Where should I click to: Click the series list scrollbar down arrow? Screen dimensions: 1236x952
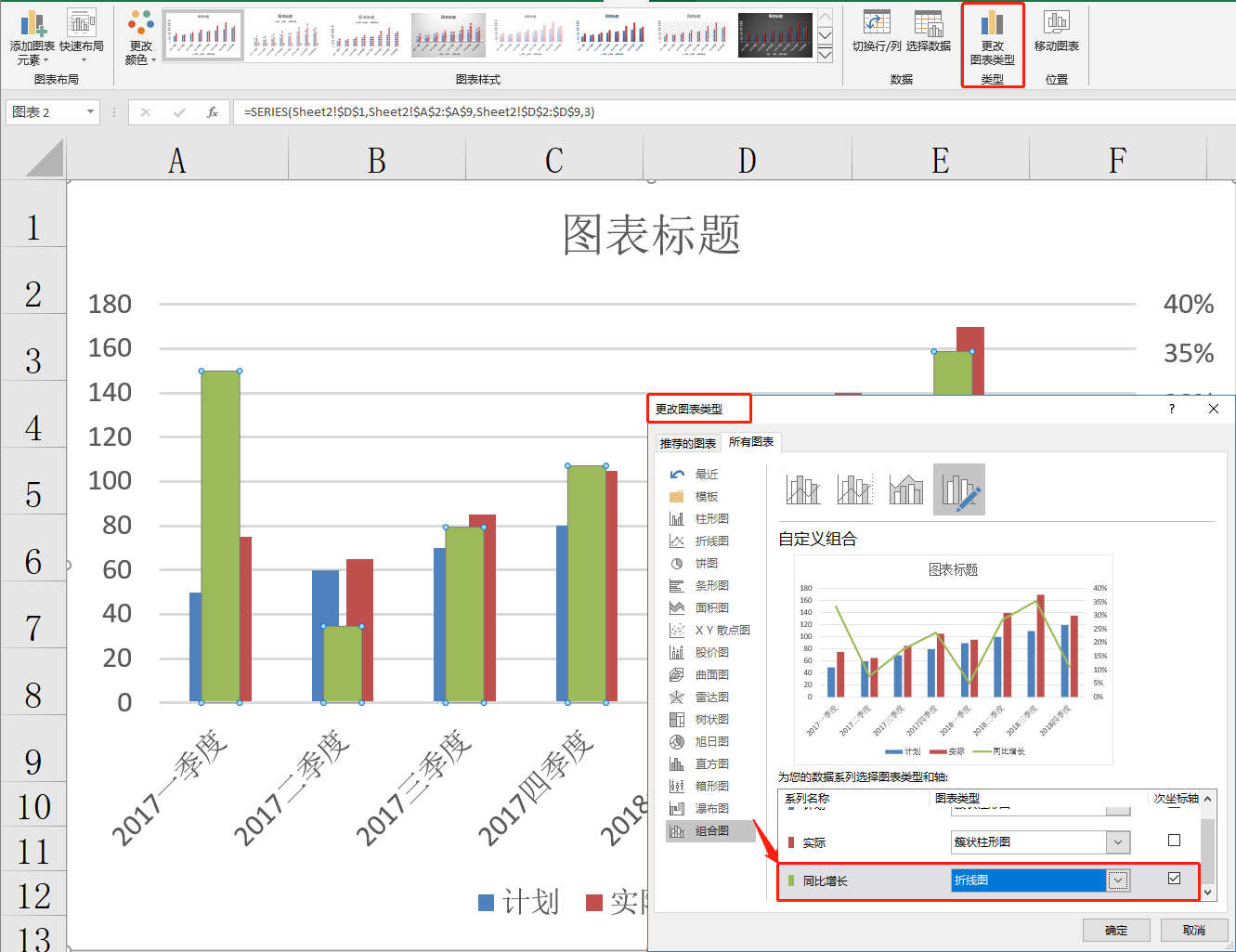click(1207, 892)
